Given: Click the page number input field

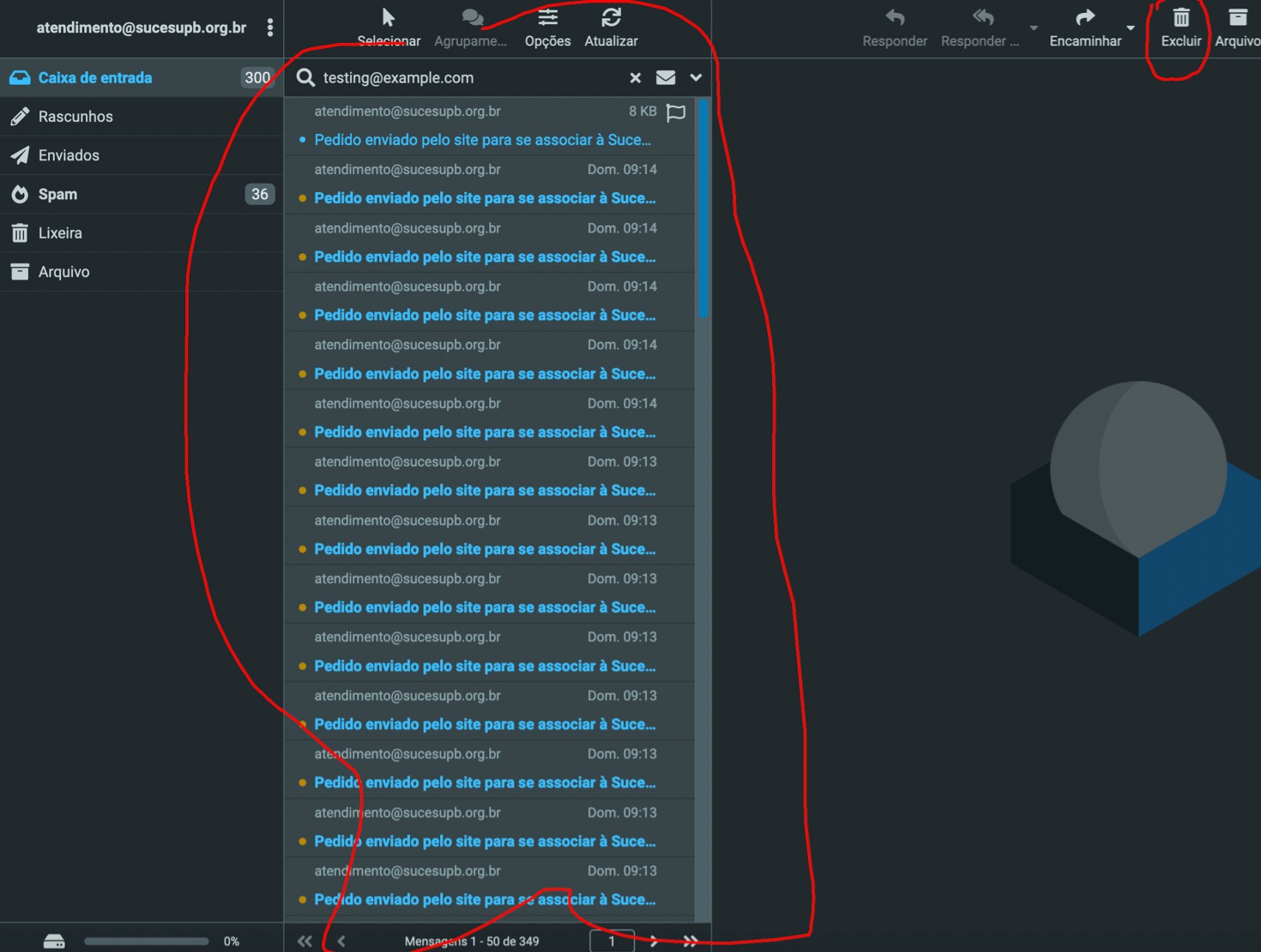Looking at the screenshot, I should [x=612, y=941].
